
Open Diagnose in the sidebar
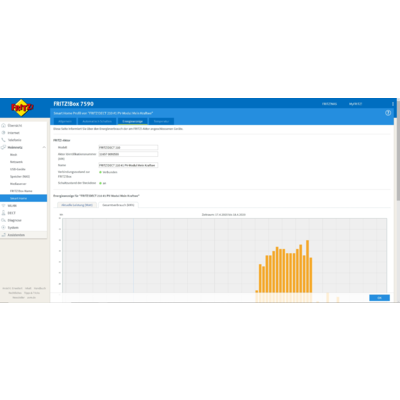(x=15, y=220)
